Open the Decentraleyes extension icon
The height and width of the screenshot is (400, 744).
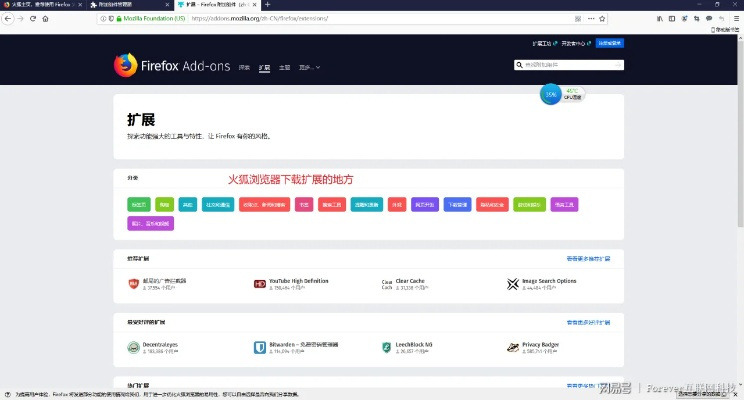(133, 347)
